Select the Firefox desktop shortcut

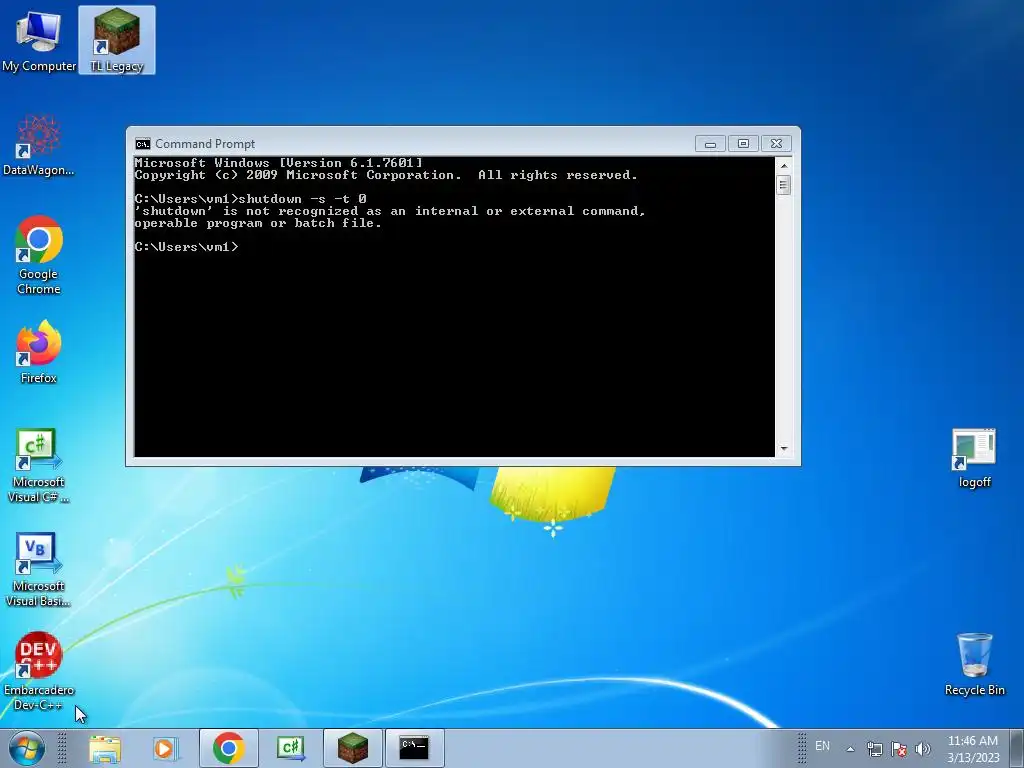pyautogui.click(x=39, y=353)
